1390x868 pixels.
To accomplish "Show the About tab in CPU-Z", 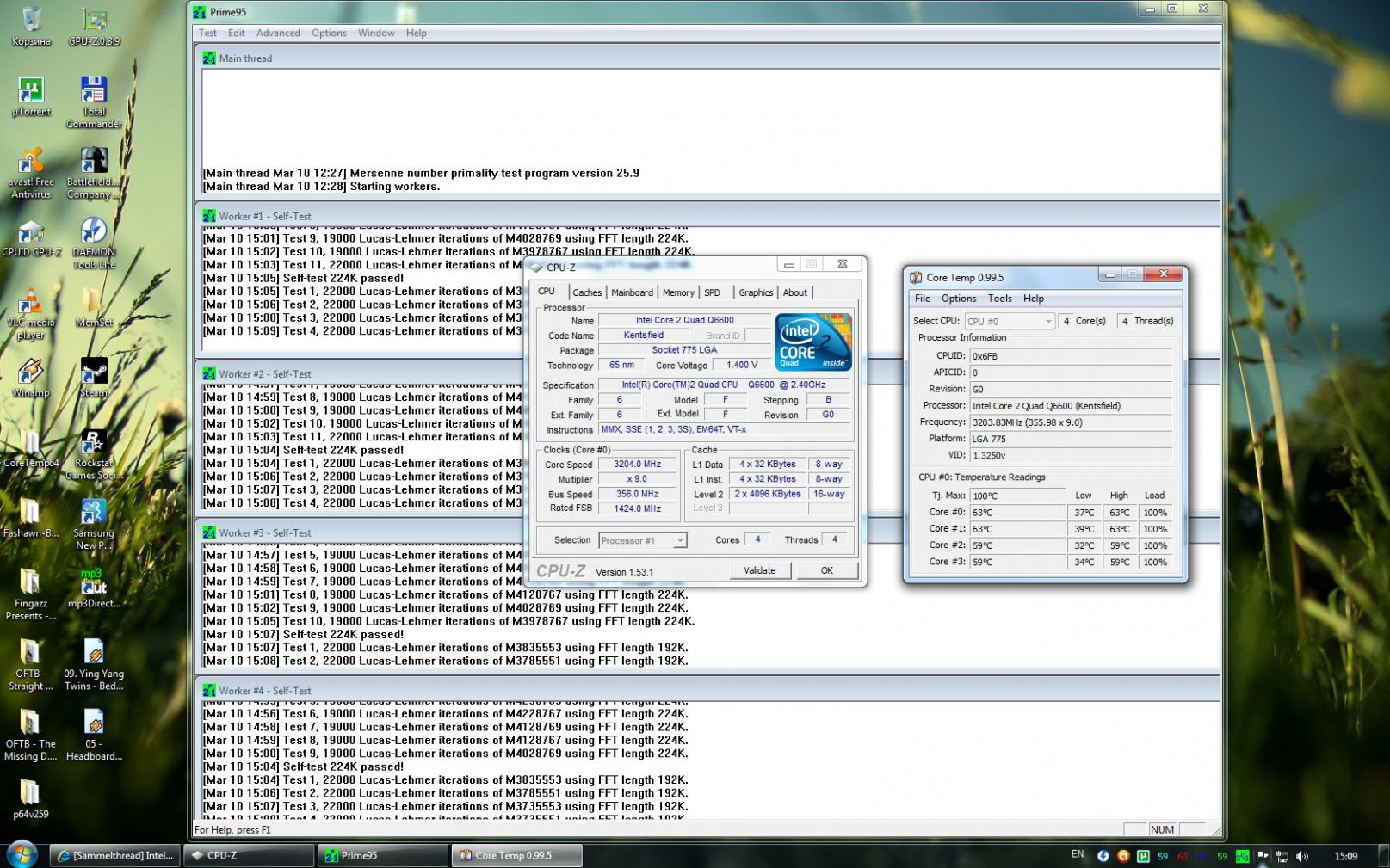I will [x=795, y=292].
